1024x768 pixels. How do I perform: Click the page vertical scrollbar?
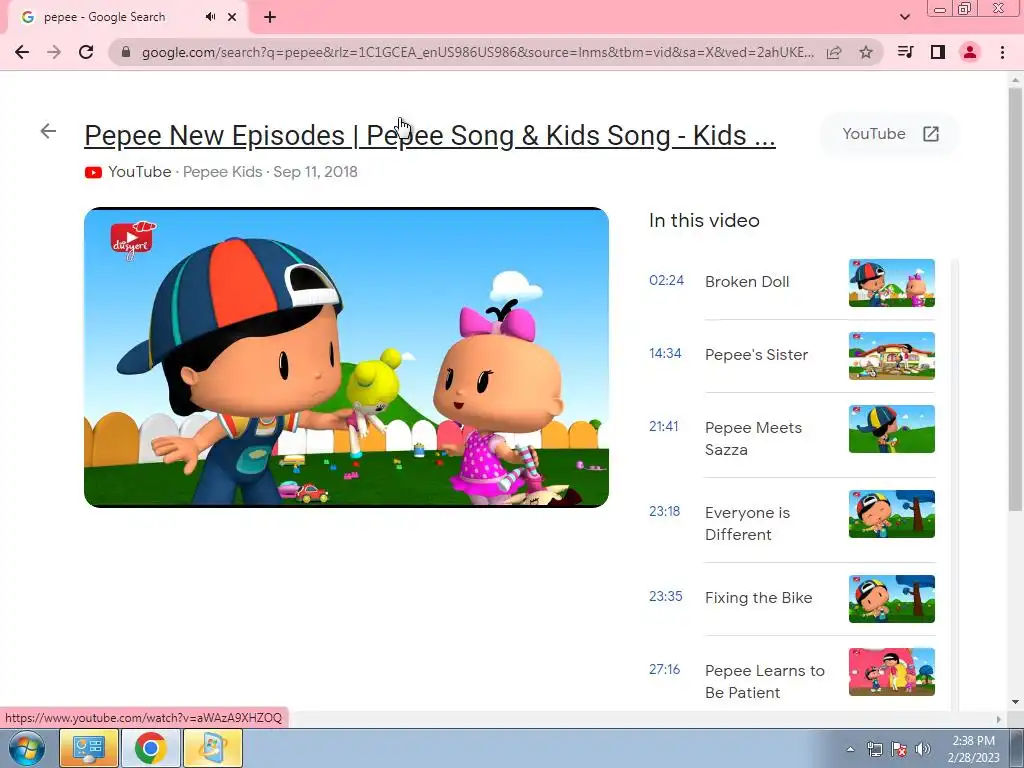pyautogui.click(x=1016, y=300)
